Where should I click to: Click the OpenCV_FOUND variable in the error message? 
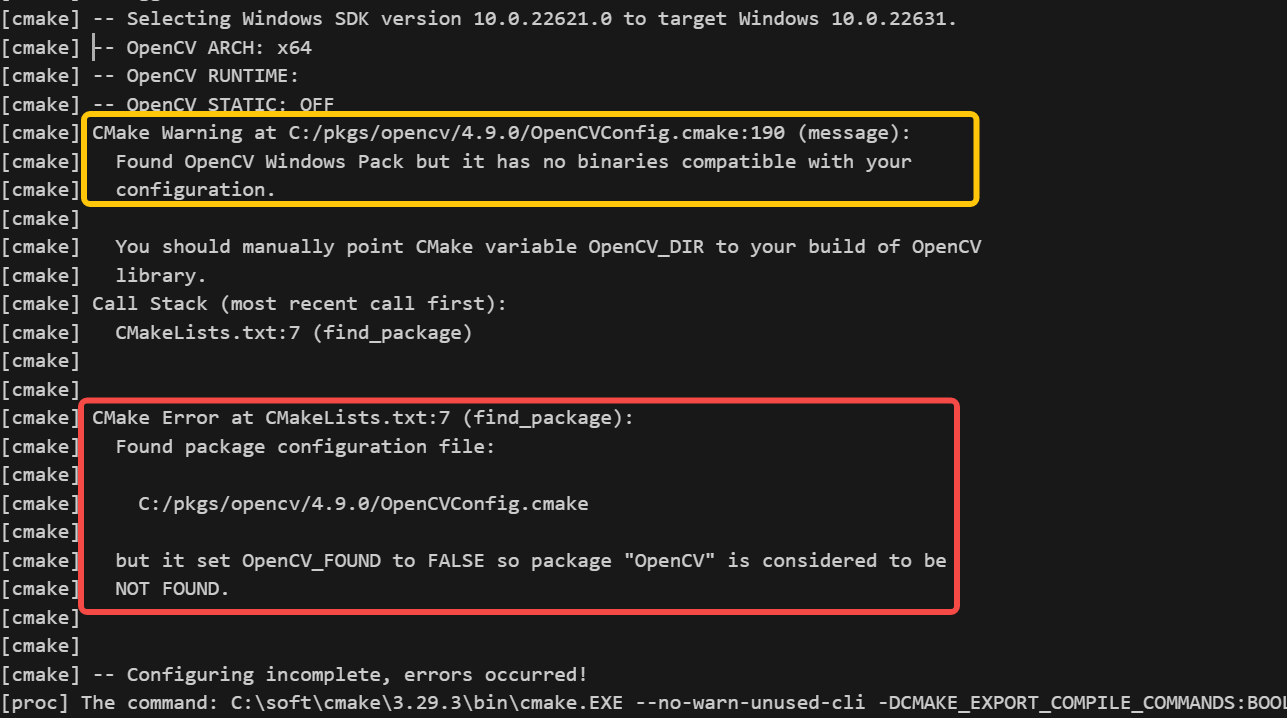point(311,560)
